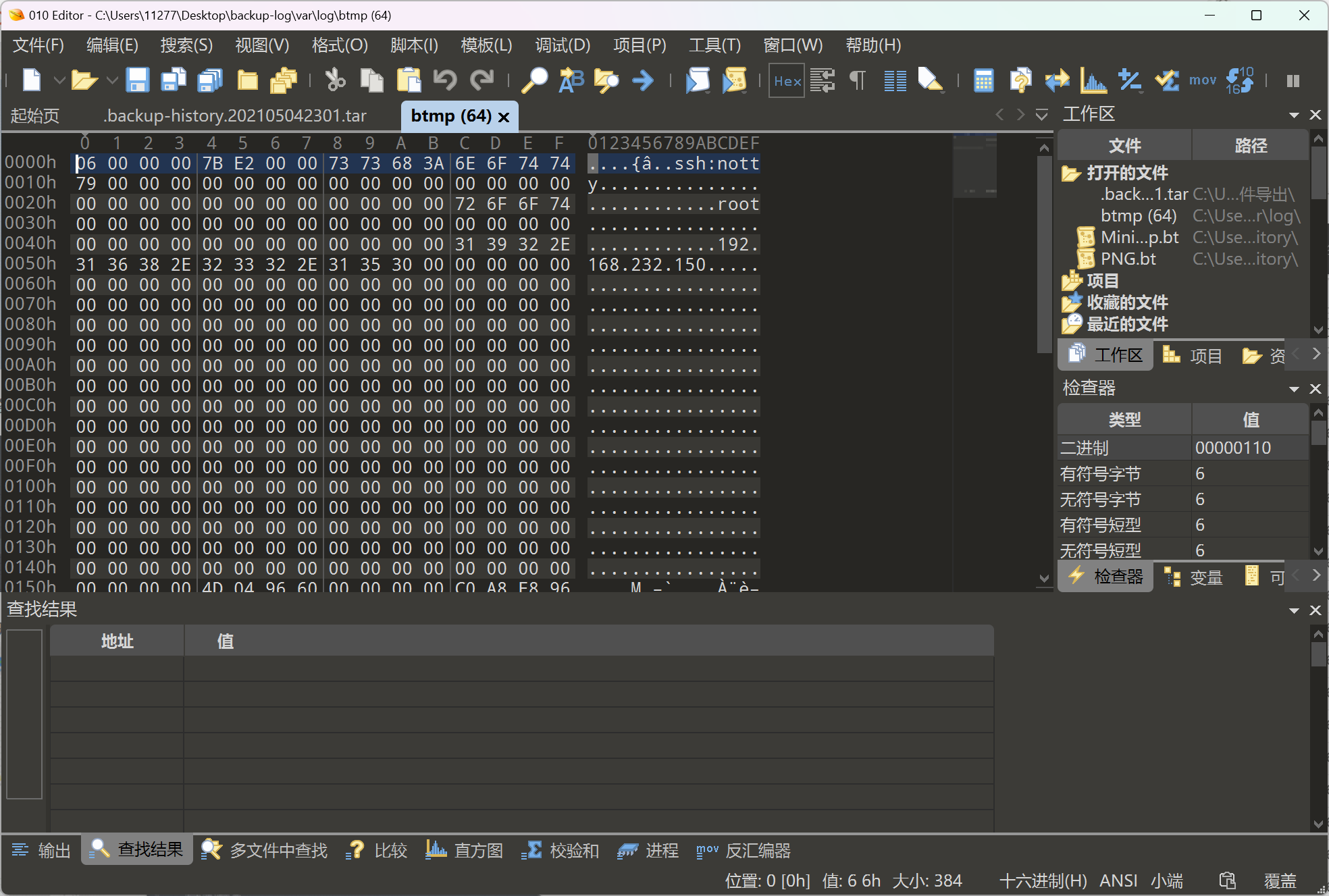Open the 工作区 panel options dropdown

click(1294, 115)
